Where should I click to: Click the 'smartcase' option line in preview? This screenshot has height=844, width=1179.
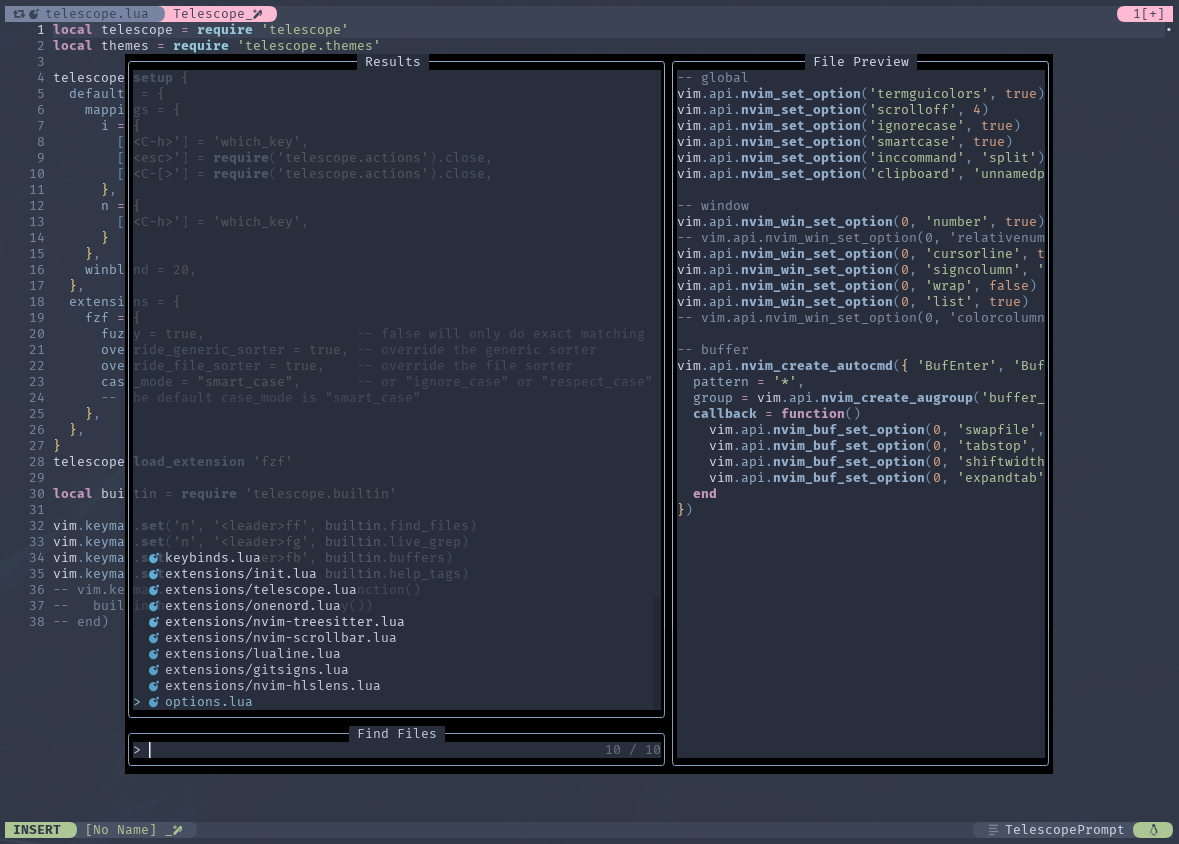844,141
